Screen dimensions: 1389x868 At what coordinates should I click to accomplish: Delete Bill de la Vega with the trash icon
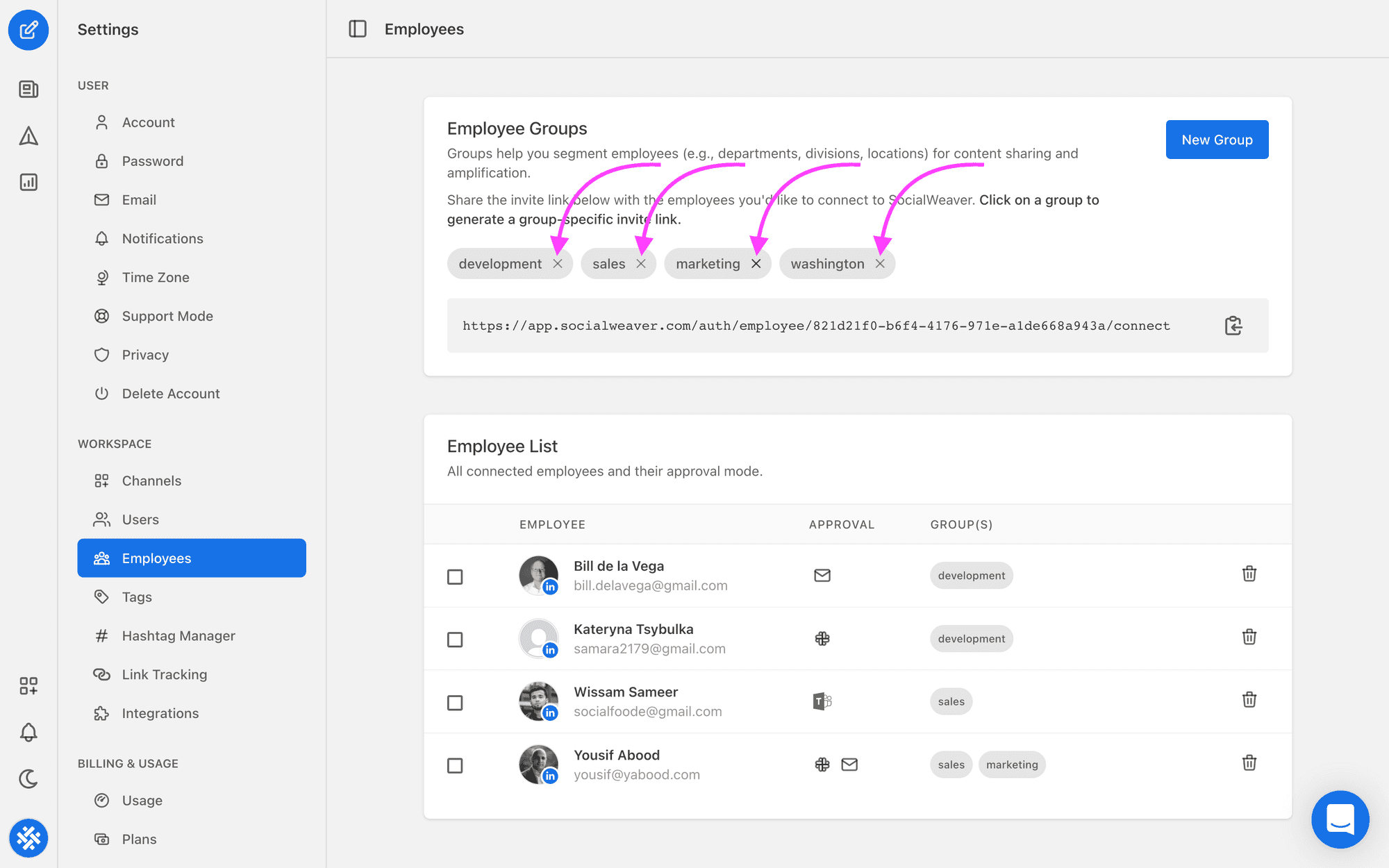(1249, 574)
